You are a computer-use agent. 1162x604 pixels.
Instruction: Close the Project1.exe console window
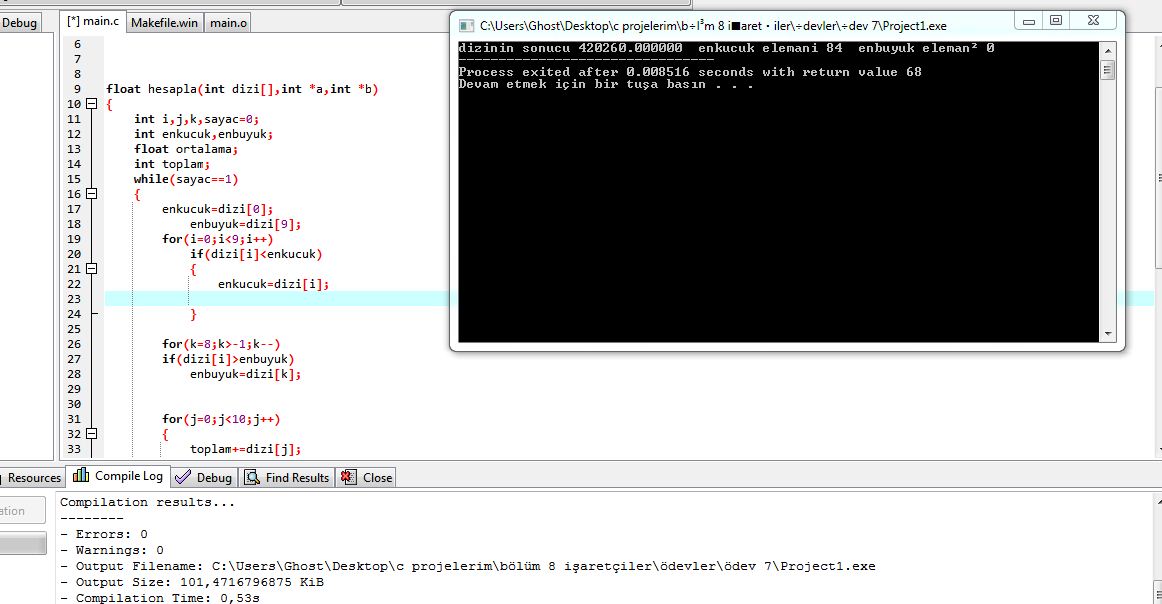[x=1093, y=21]
